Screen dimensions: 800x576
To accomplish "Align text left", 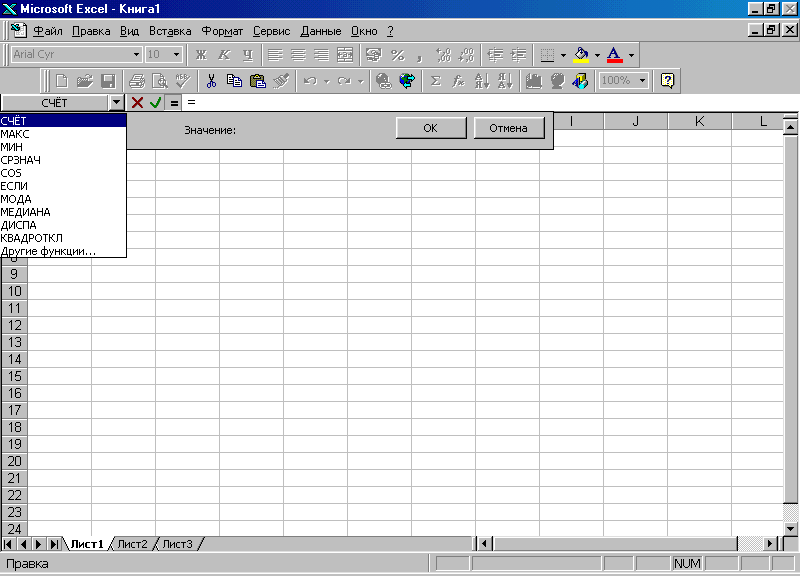I will (x=276, y=55).
